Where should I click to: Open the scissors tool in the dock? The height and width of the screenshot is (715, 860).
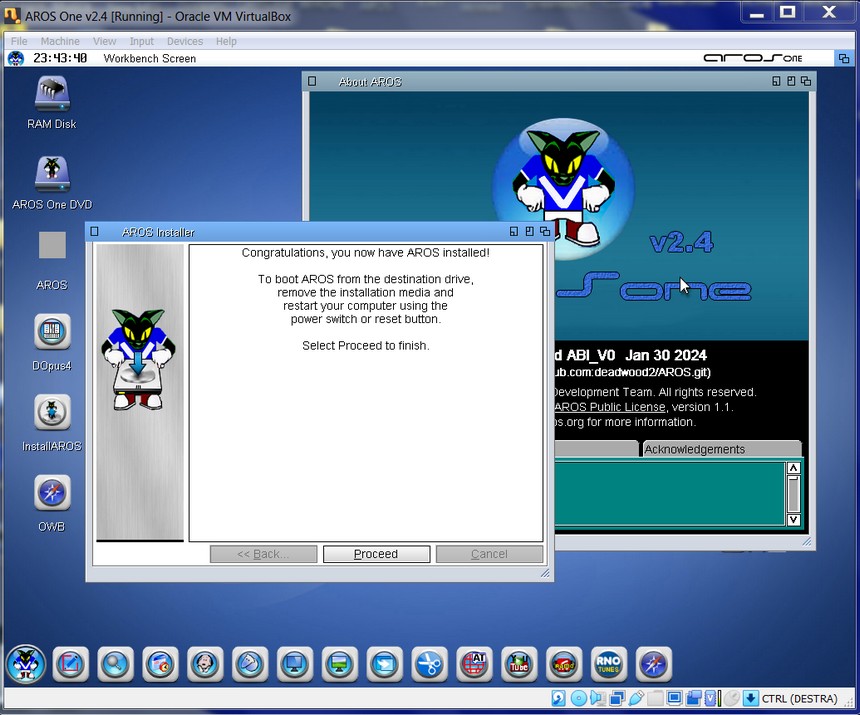(x=429, y=665)
